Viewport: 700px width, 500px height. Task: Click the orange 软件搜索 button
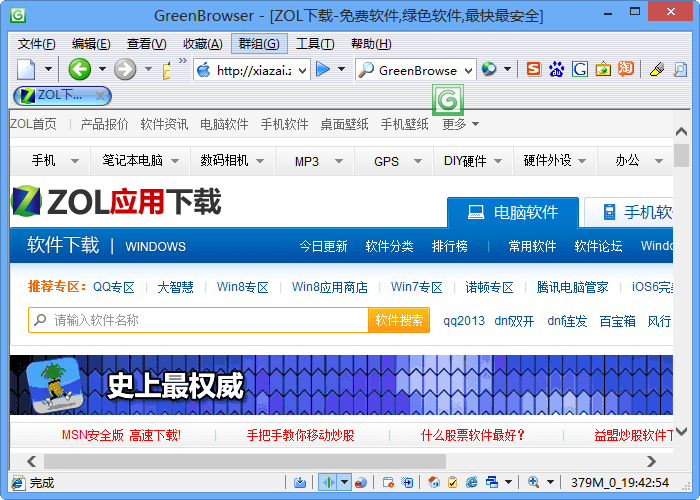tap(399, 320)
